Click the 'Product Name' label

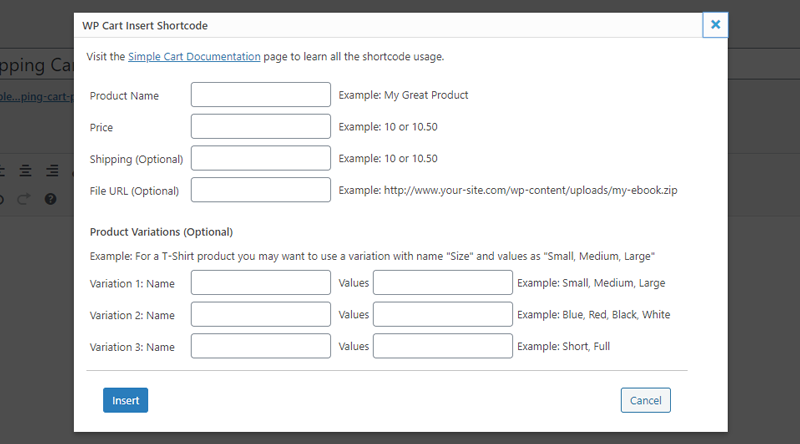(124, 96)
